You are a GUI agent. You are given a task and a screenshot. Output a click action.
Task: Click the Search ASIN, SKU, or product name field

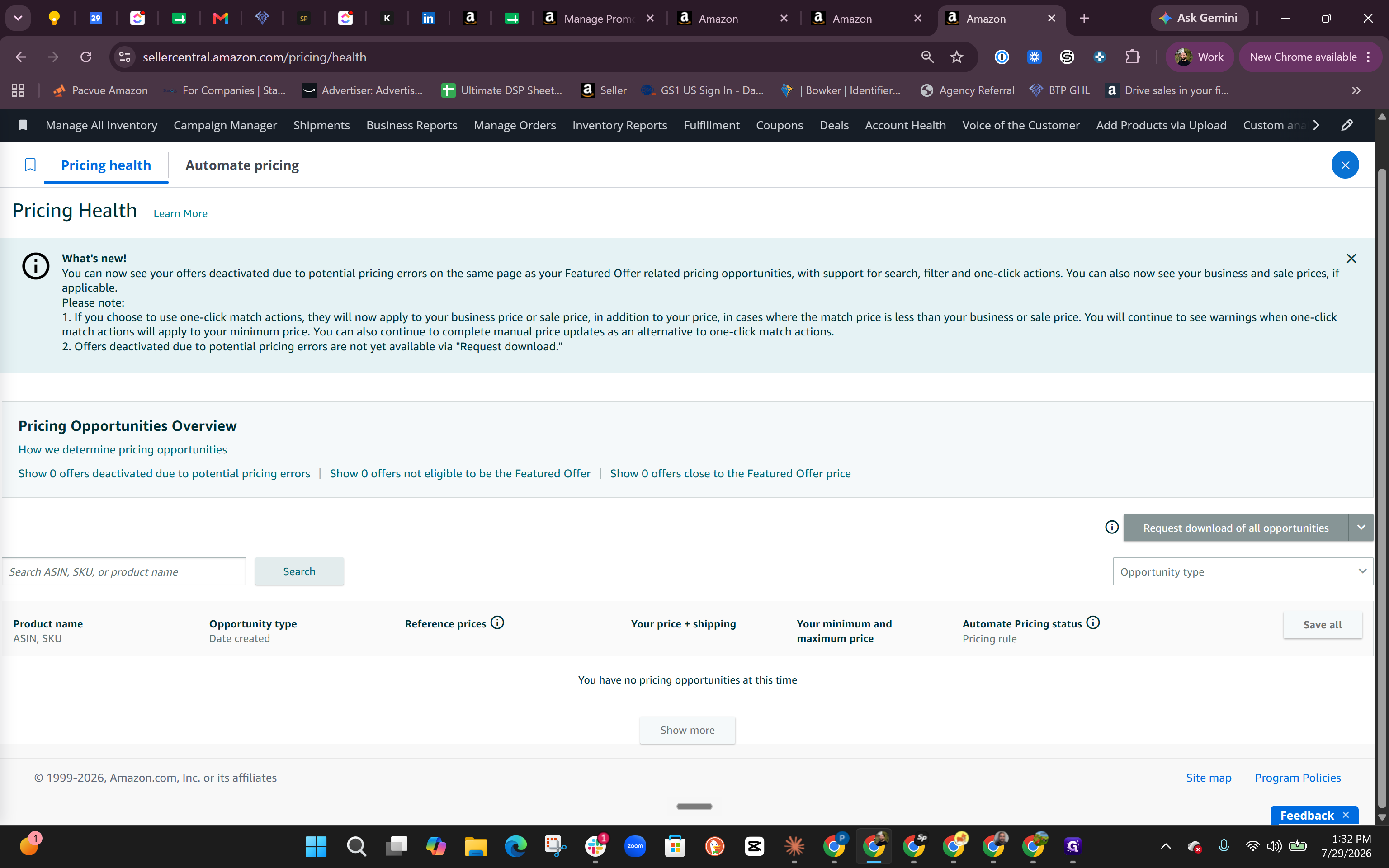click(x=124, y=572)
